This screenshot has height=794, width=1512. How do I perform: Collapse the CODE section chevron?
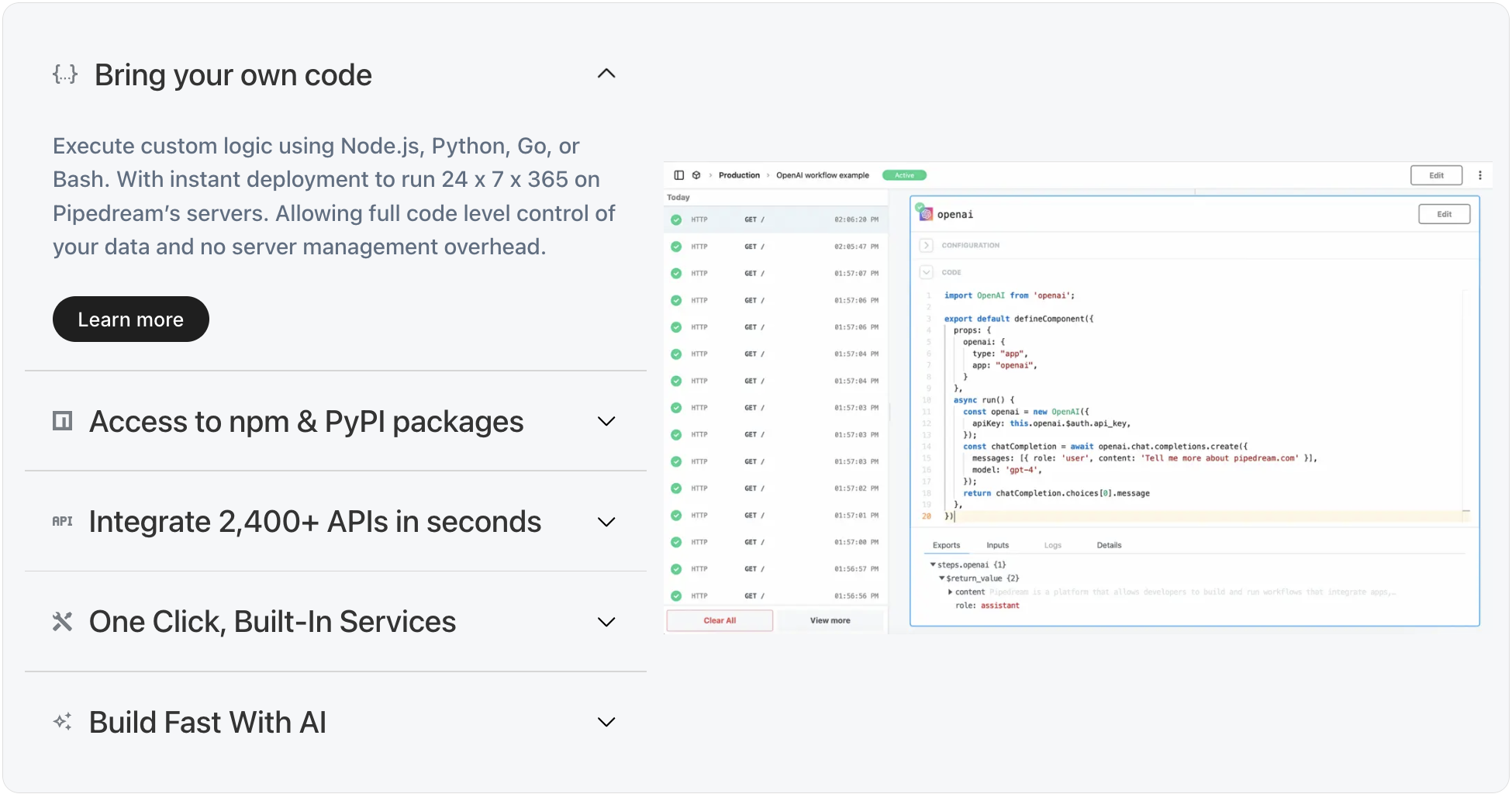[926, 272]
